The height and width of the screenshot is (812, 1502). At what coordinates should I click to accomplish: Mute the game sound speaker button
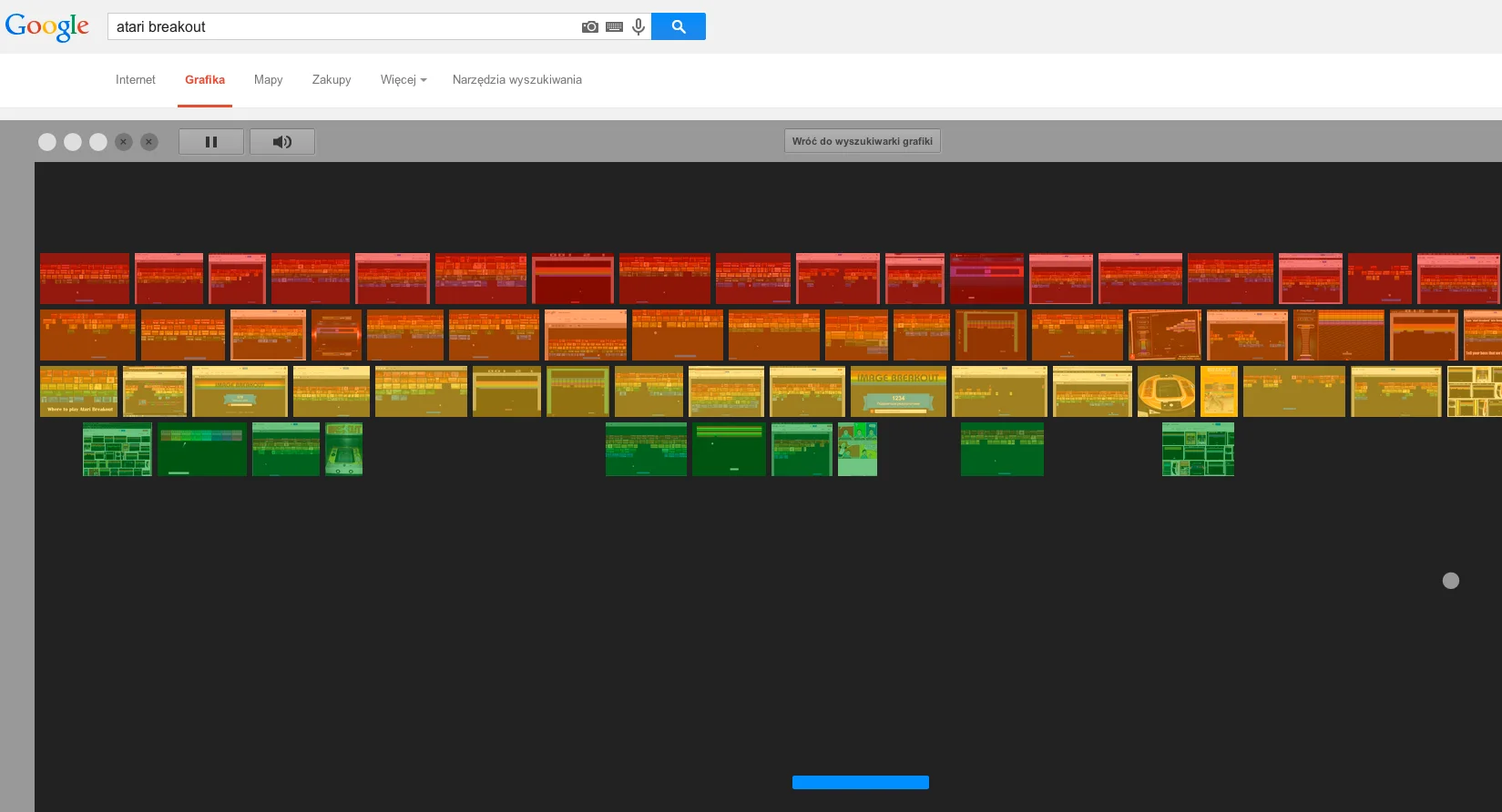point(282,141)
